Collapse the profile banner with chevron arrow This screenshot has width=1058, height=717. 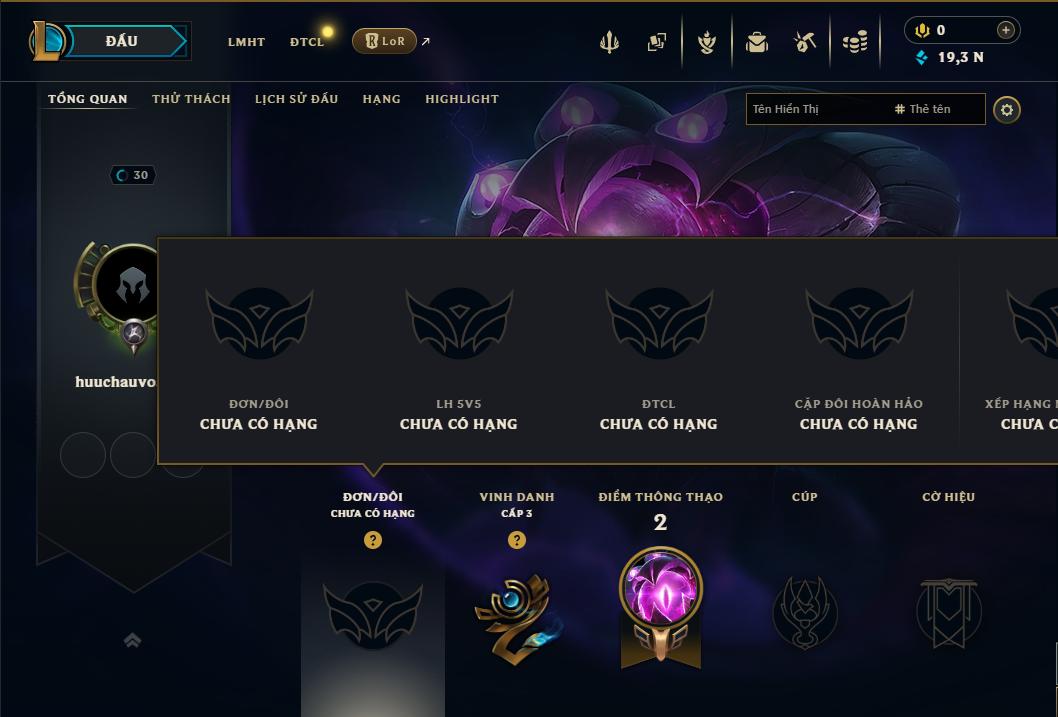[x=132, y=640]
